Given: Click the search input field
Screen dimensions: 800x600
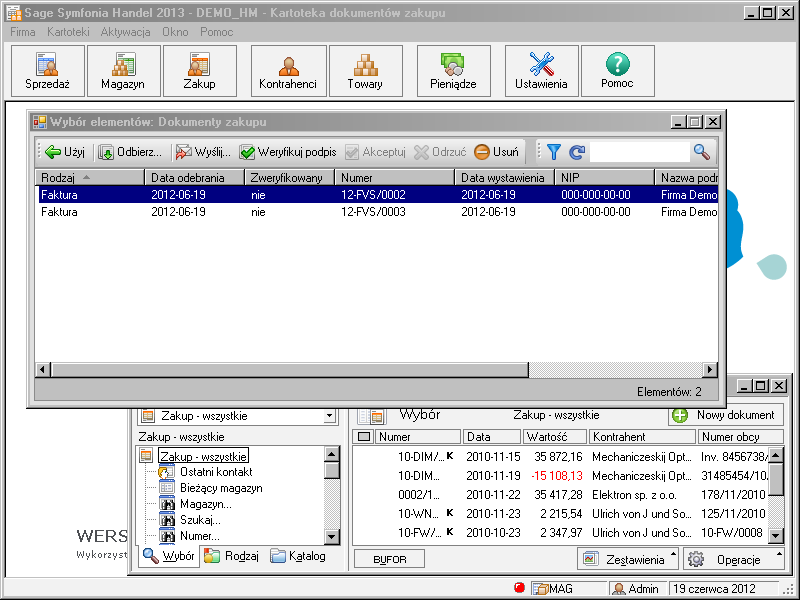Looking at the screenshot, I should (639, 152).
